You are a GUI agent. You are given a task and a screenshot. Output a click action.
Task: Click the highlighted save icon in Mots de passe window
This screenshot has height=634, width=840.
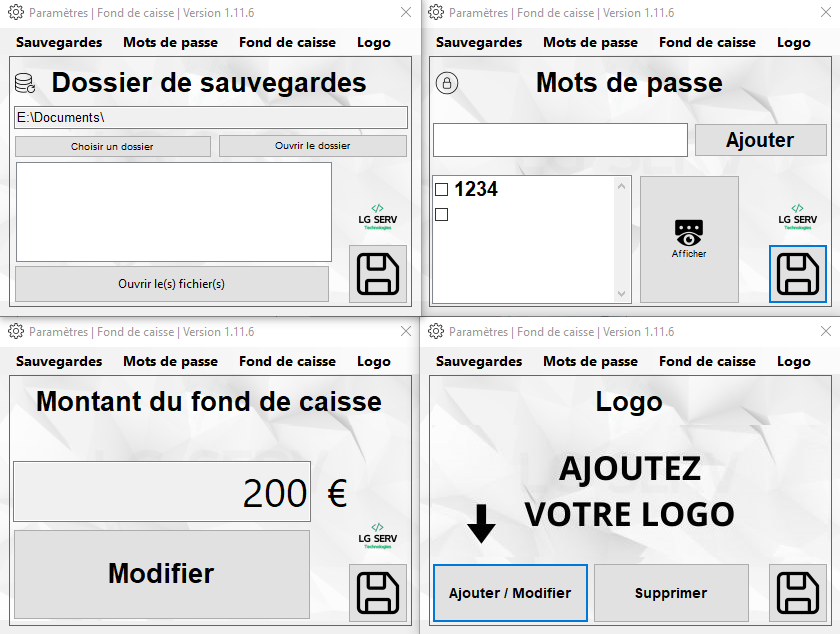point(797,274)
